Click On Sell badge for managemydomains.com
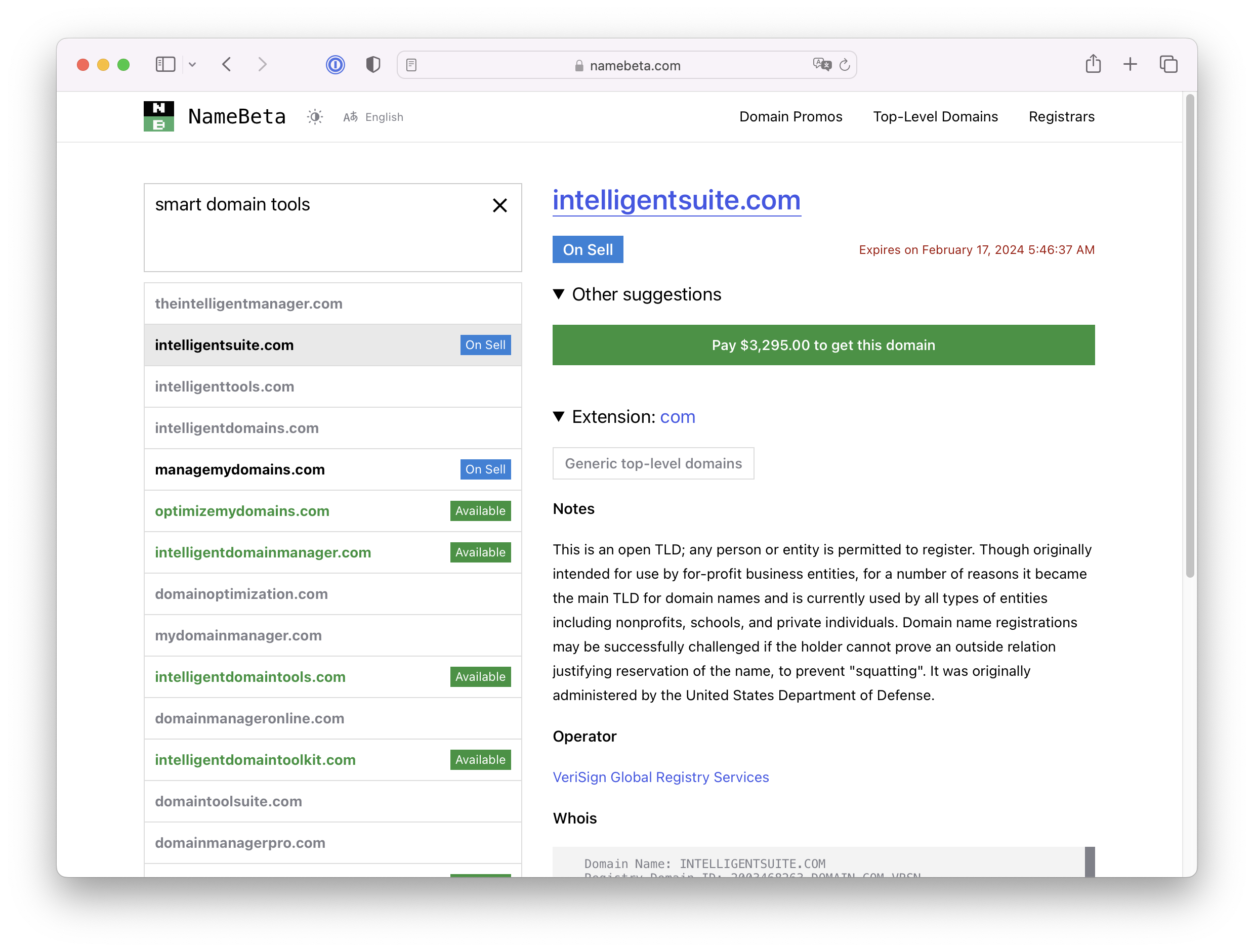Screen dimensions: 1254x952 click(x=485, y=469)
